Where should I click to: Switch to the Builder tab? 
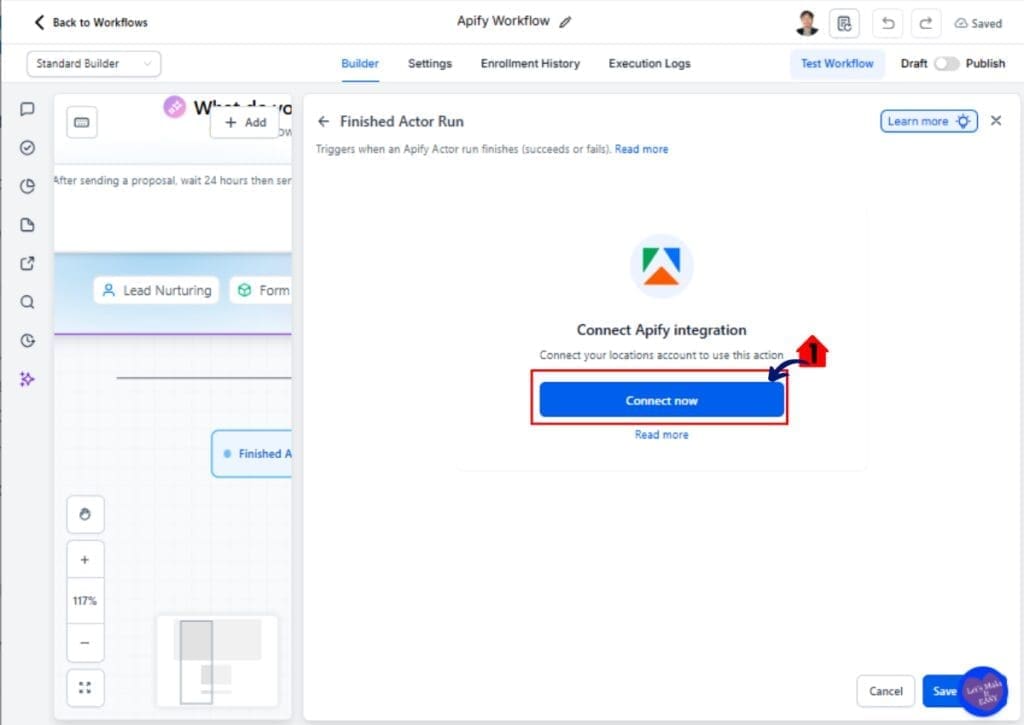click(360, 63)
